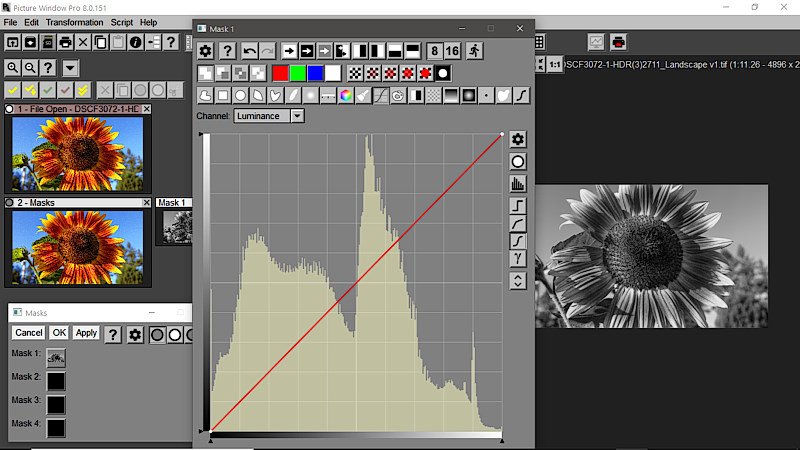The image size is (800, 450).
Task: Click the undo arrow in Mask 1
Action: click(250, 50)
